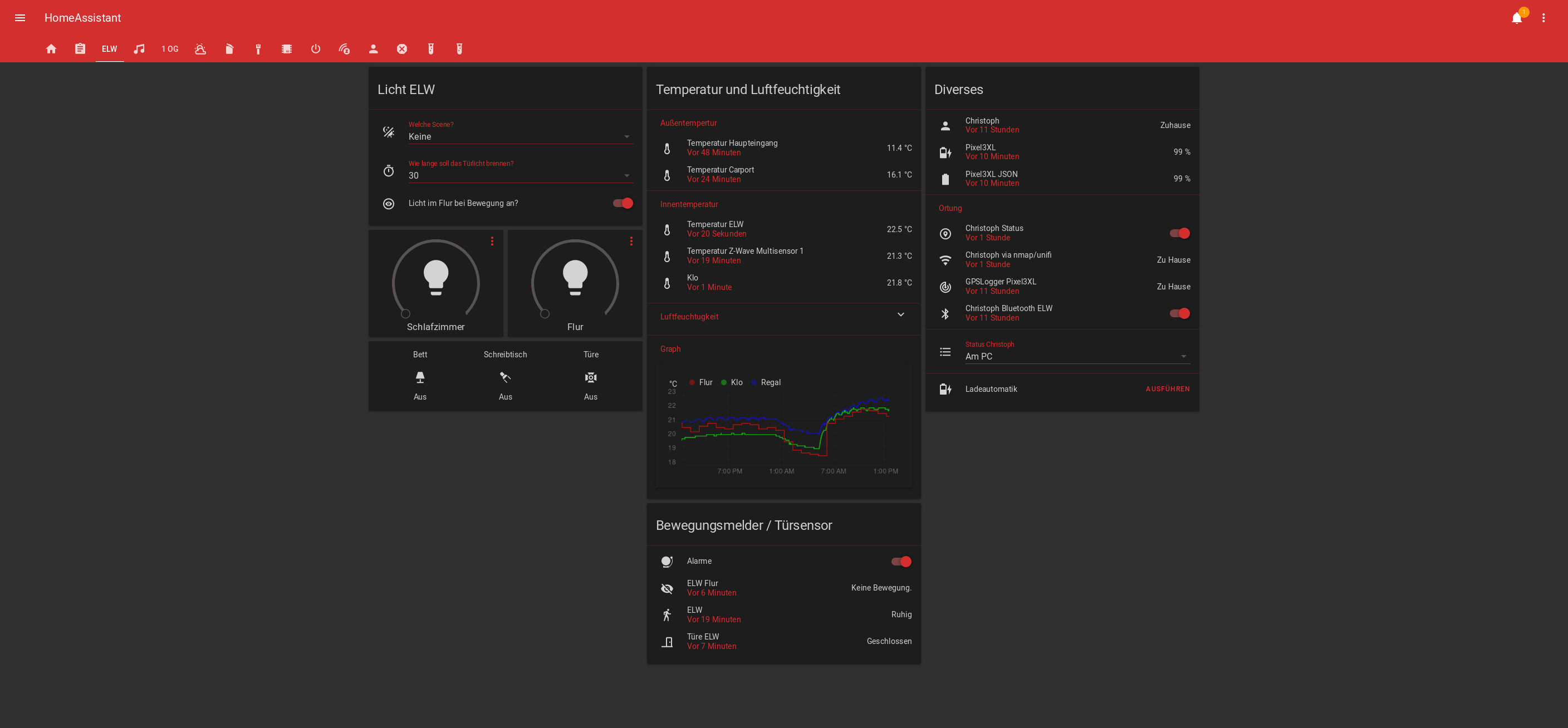Toggle the Alarme switch off

click(900, 562)
